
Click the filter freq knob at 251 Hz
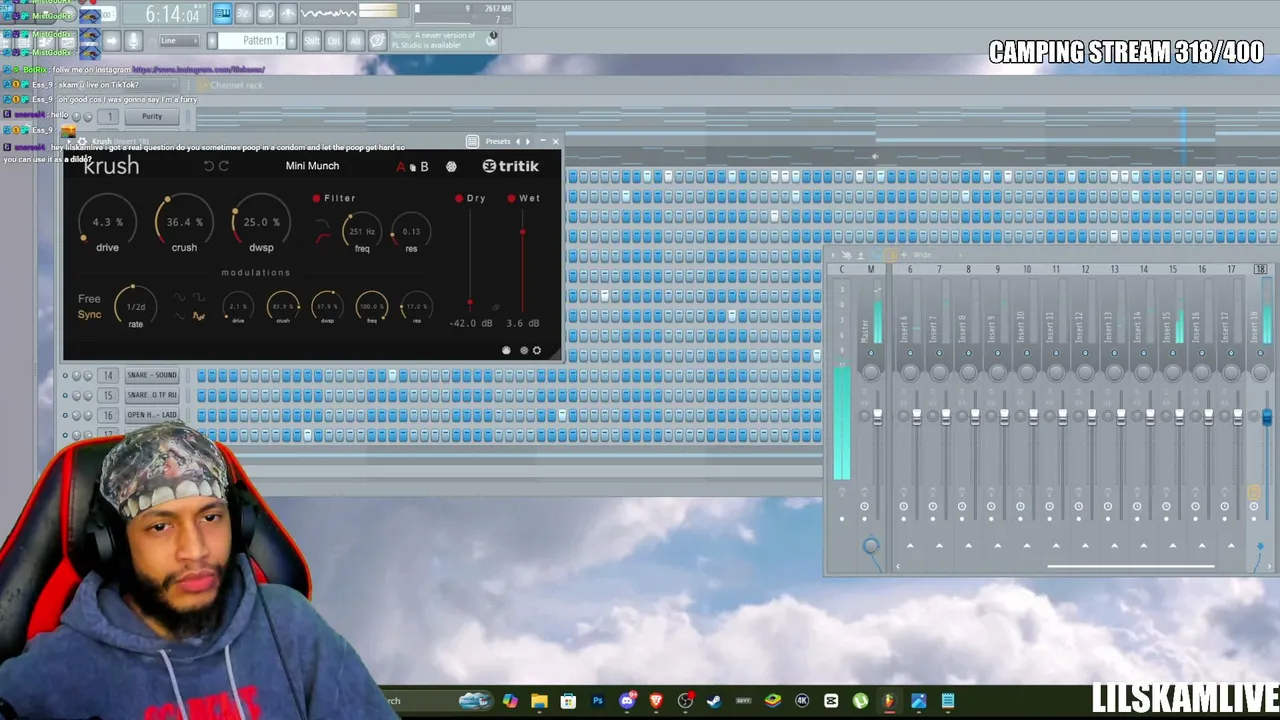coord(362,232)
